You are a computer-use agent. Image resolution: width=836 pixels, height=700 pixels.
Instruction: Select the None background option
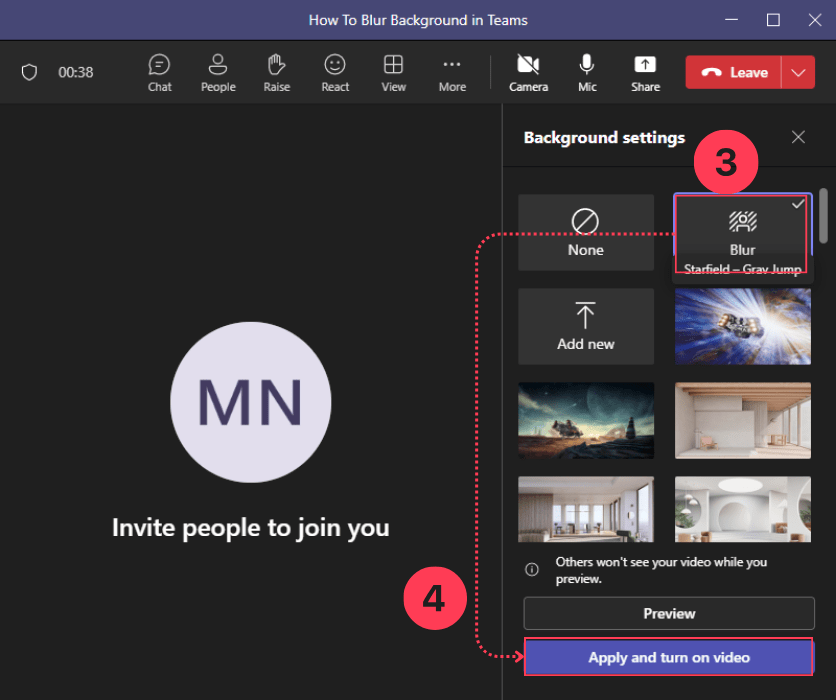coord(586,232)
